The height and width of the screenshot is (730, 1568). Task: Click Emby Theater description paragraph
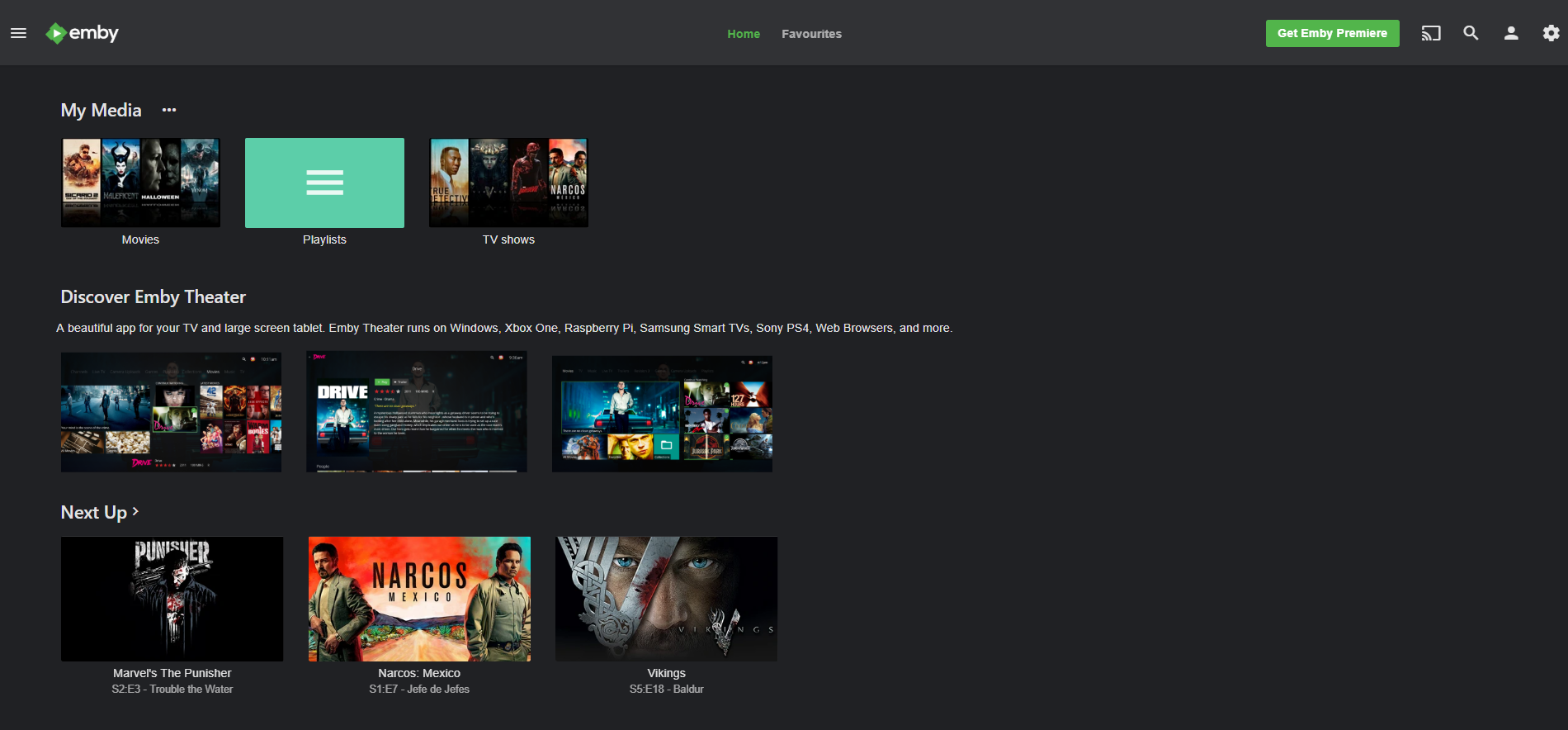(x=504, y=328)
